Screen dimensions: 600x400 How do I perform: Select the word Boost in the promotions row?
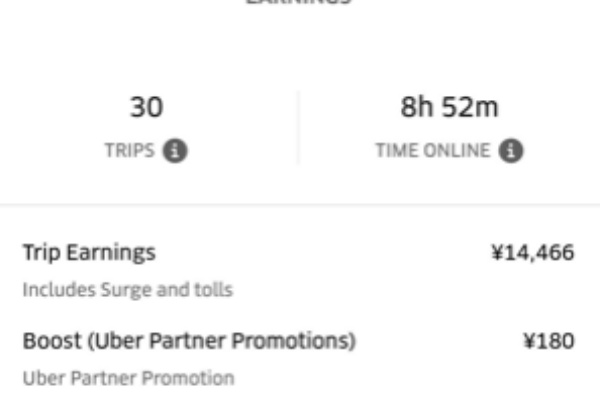tap(52, 341)
